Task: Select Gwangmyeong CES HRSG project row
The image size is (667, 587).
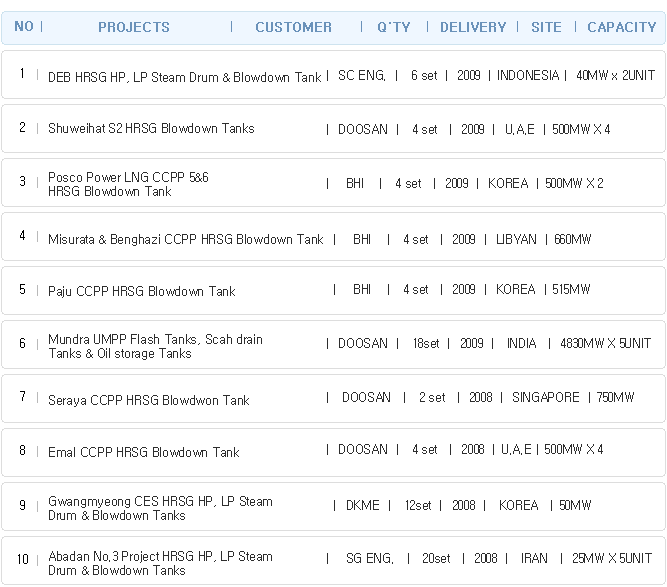Action: [334, 507]
